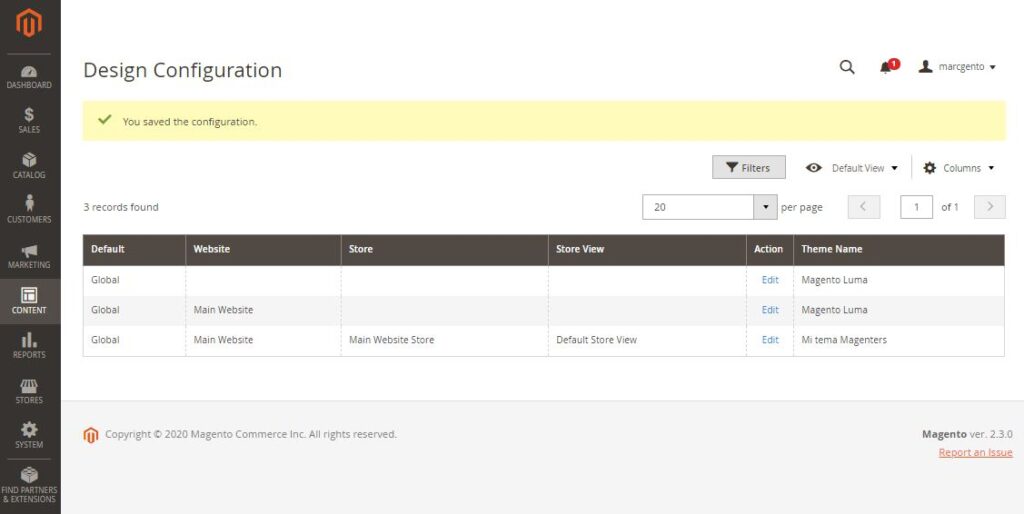
Task: Click the Filters button
Action: tap(748, 168)
